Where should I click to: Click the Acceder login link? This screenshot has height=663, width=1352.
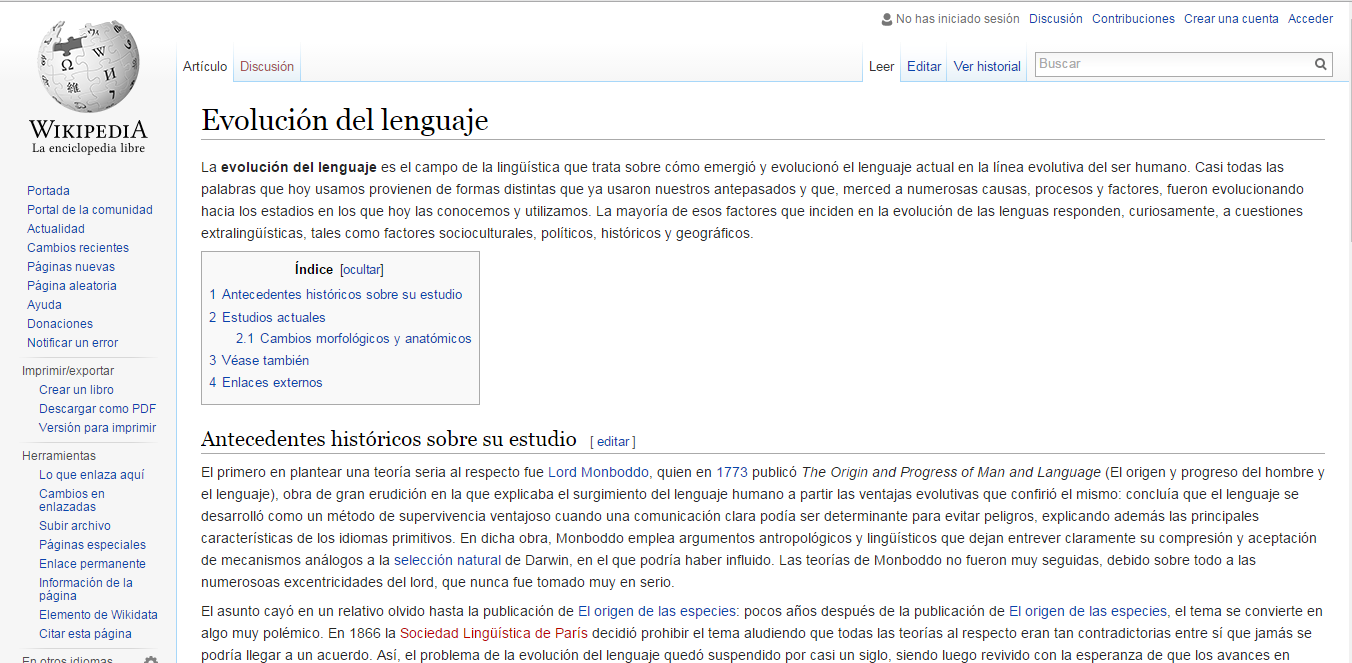point(1310,19)
